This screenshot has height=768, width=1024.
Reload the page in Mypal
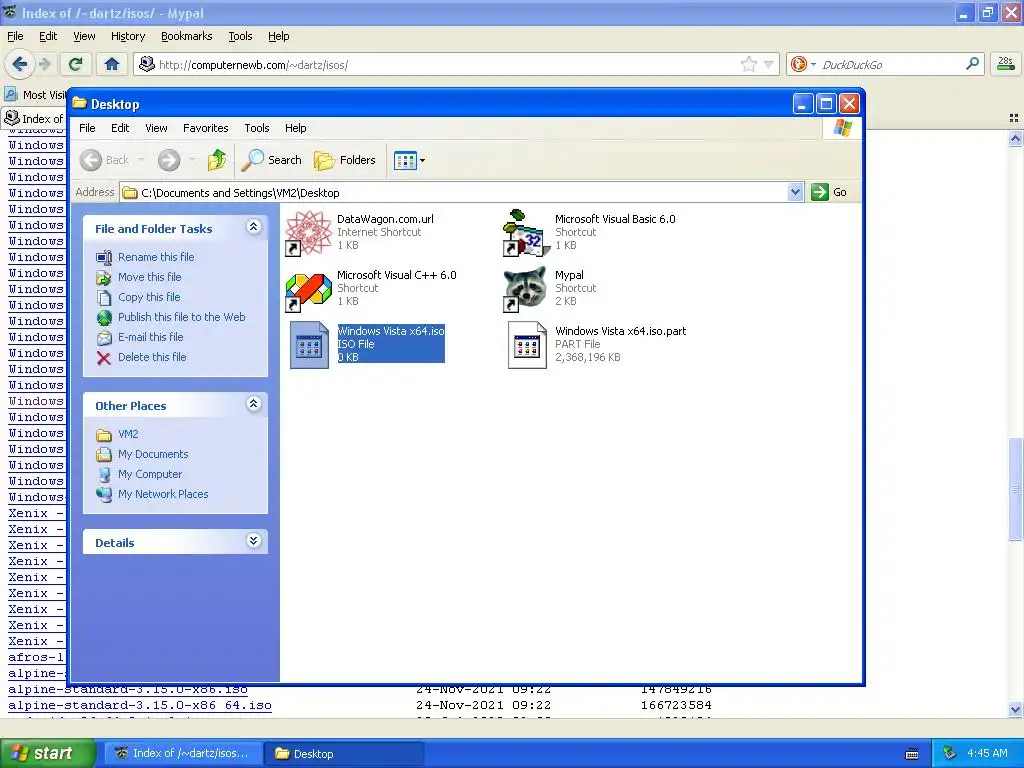[x=76, y=64]
